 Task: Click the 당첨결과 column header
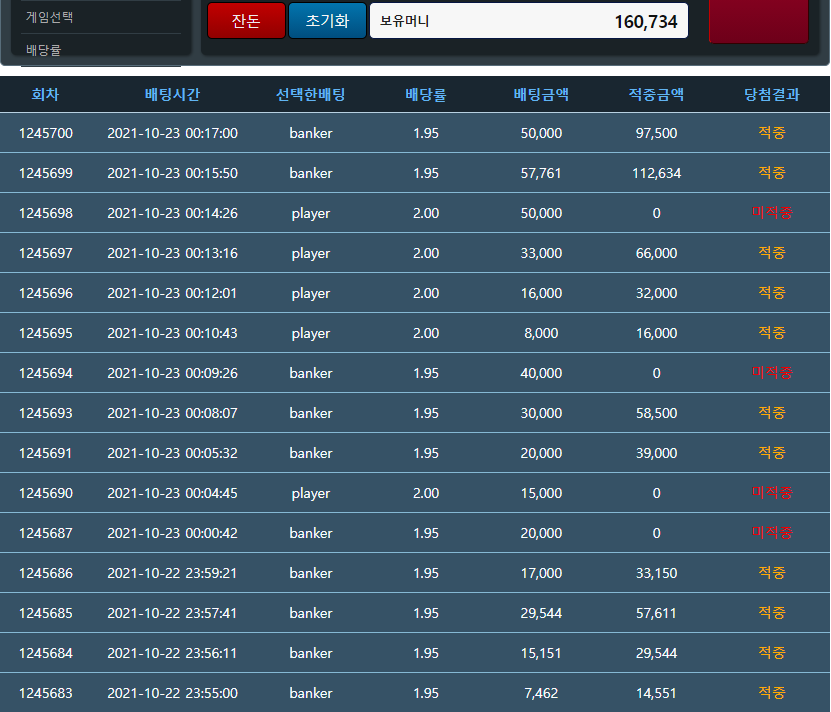pos(772,94)
